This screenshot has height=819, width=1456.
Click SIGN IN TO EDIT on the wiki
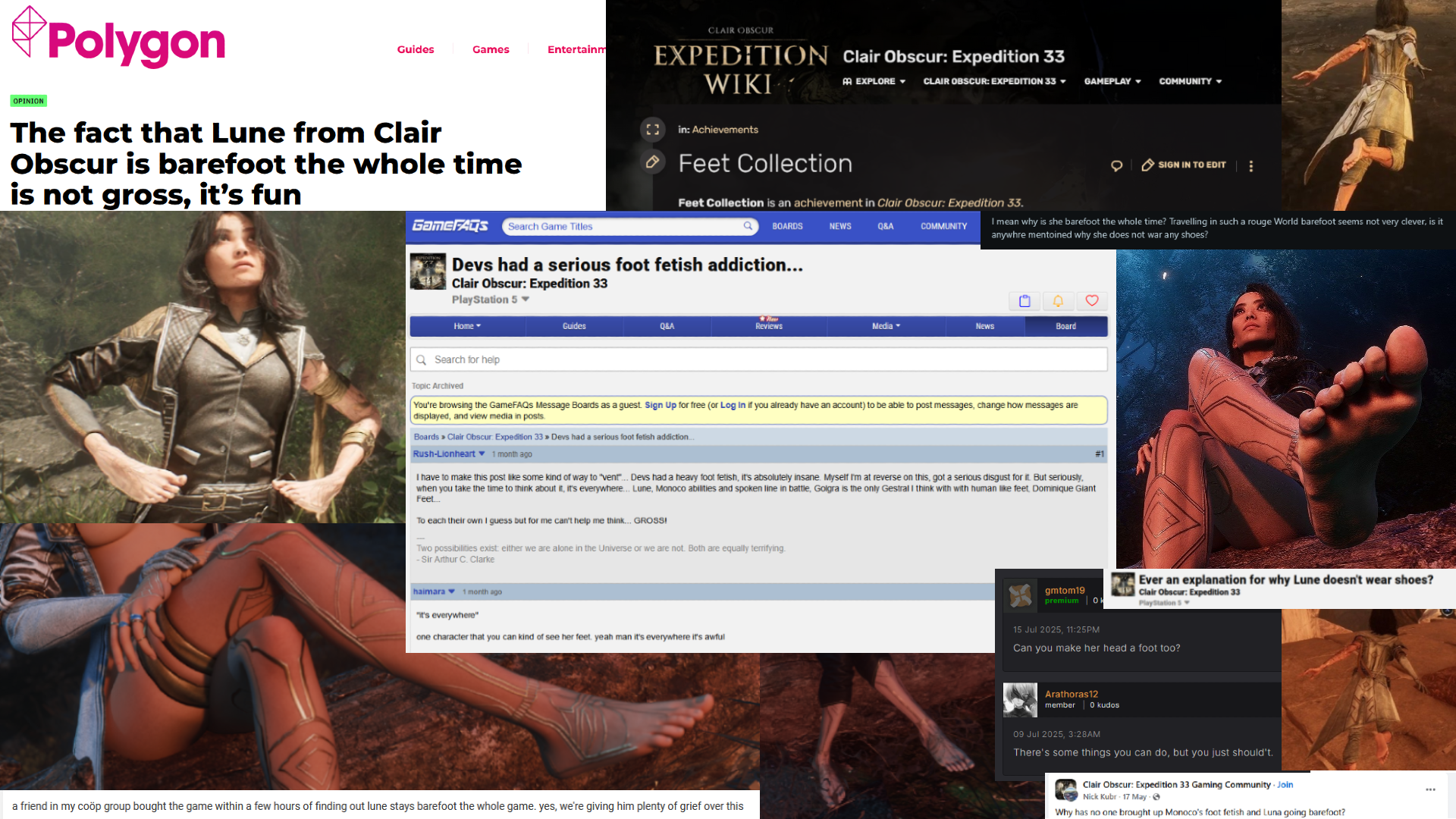pyautogui.click(x=1184, y=165)
